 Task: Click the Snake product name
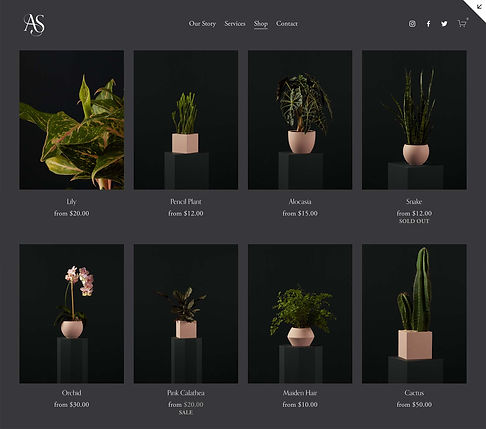point(414,201)
